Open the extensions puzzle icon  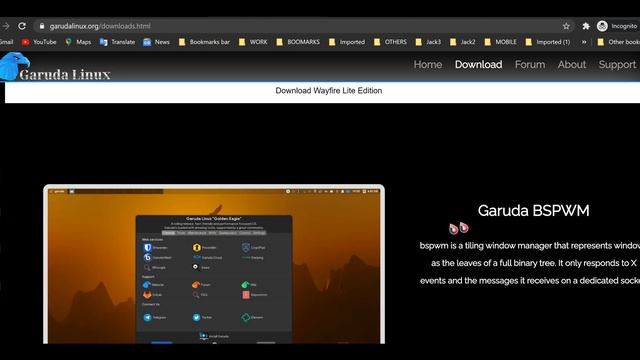586,26
